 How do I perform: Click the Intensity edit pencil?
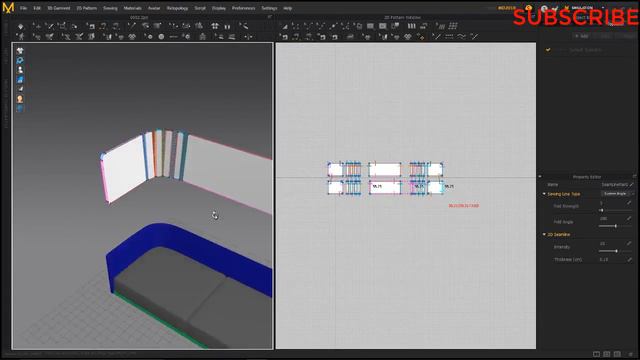(629, 244)
